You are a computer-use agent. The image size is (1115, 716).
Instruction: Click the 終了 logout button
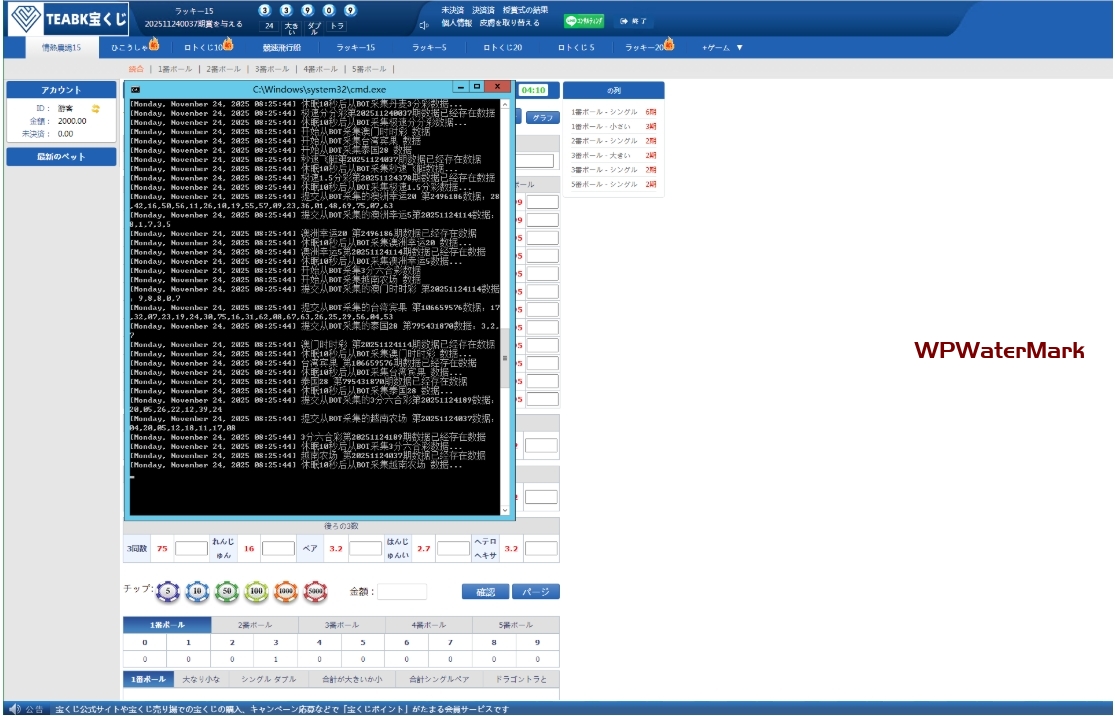[x=633, y=21]
